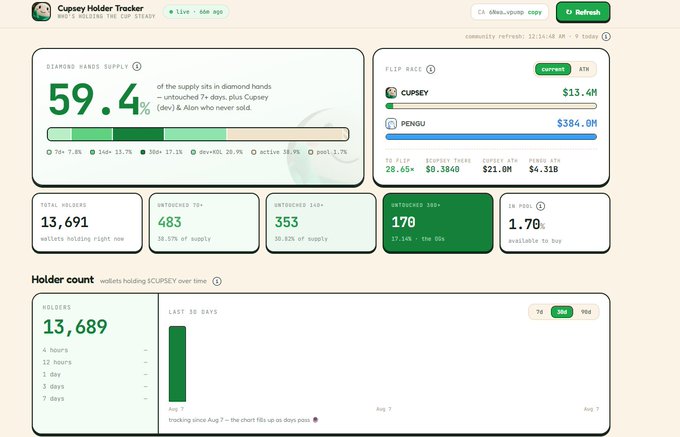Click the $0.3840 price value
This screenshot has height=437, width=680.
(442, 170)
